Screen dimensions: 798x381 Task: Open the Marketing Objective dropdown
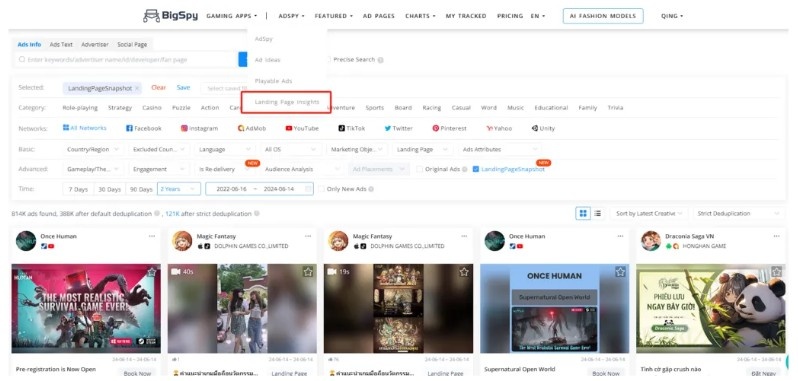click(357, 150)
